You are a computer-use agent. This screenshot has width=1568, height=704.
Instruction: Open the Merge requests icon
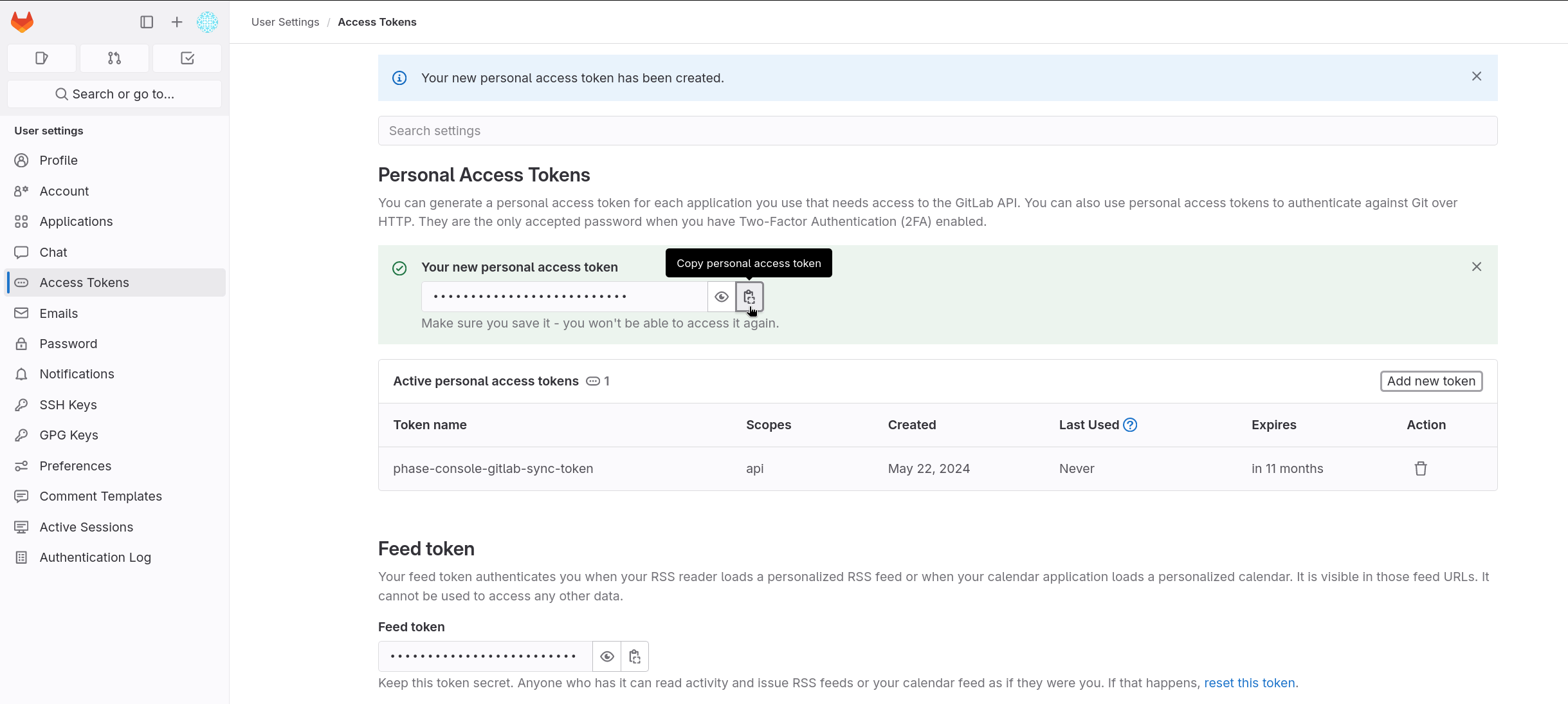[114, 58]
